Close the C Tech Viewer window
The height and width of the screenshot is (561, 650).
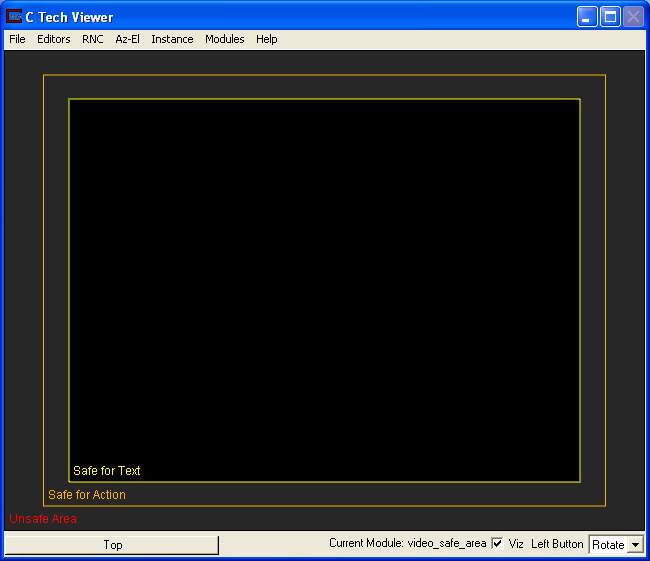633,17
